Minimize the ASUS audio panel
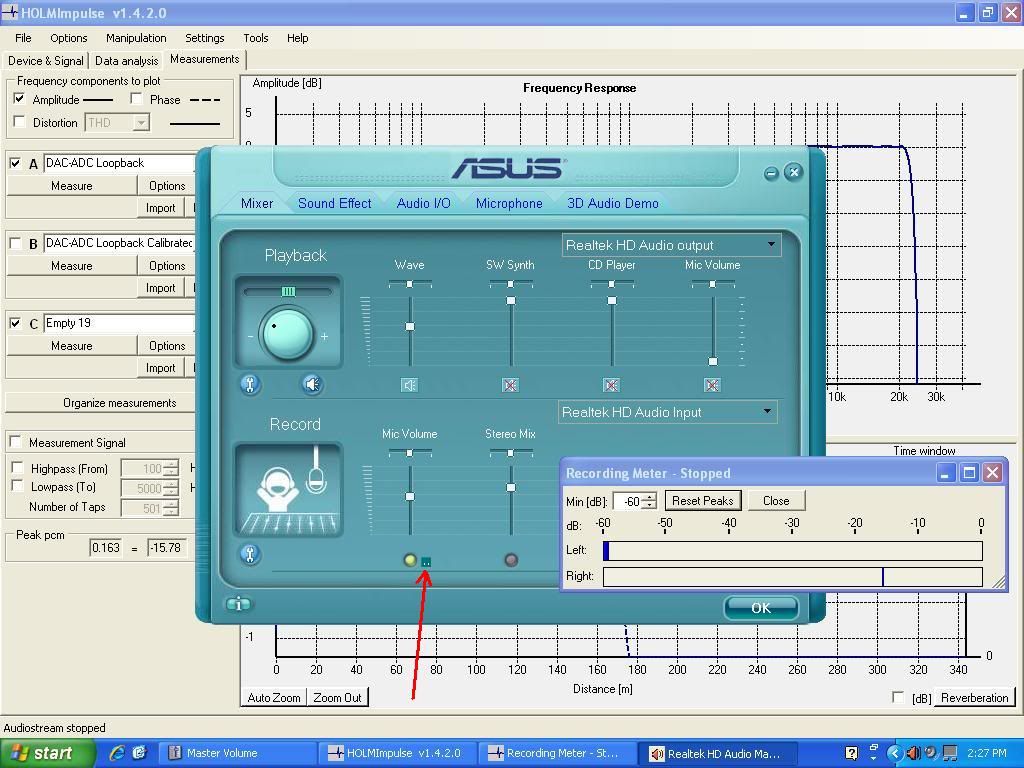Viewport: 1024px width, 768px height. coord(771,173)
